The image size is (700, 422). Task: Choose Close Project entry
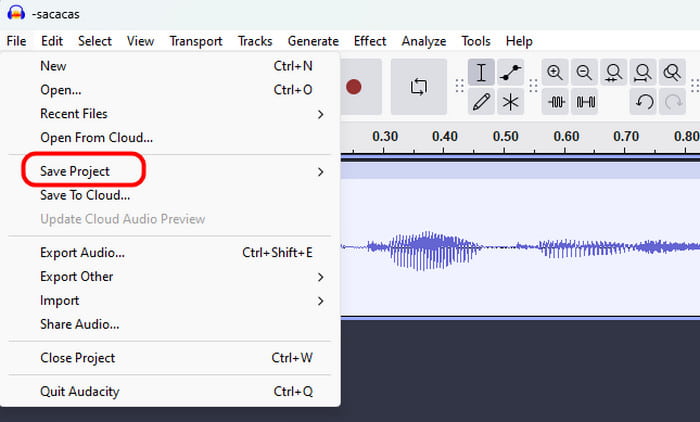tap(170, 358)
